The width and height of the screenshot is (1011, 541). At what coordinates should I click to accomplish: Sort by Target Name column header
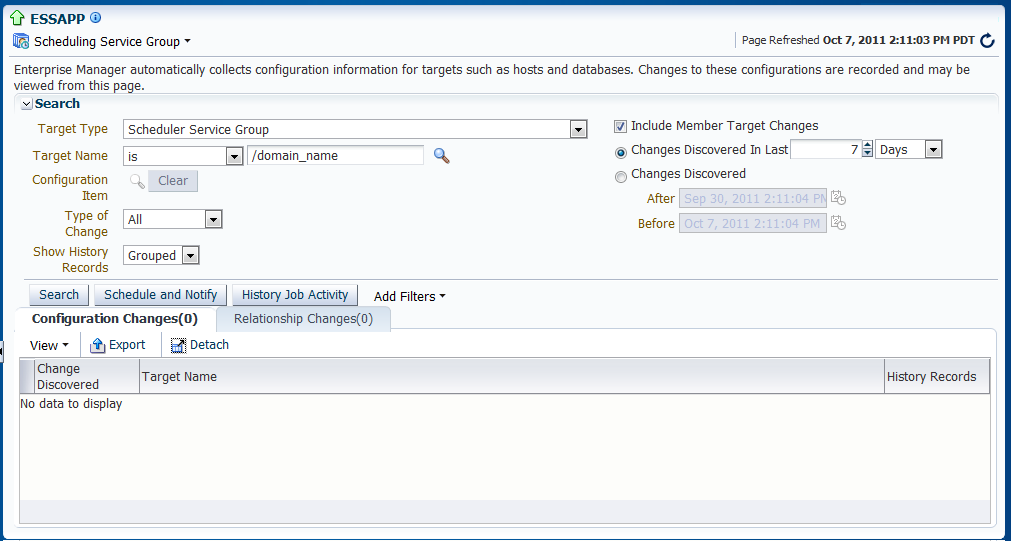512,377
